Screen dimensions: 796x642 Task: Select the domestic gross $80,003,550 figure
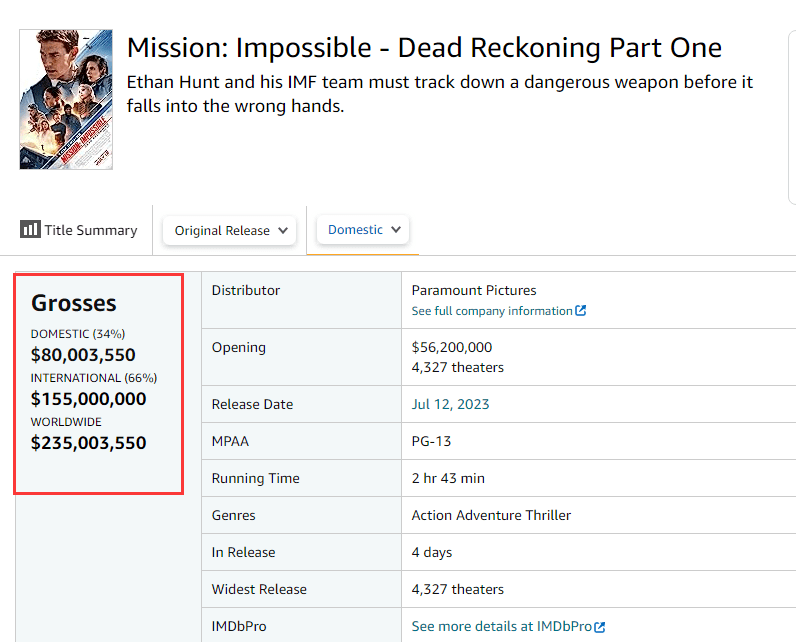83,355
